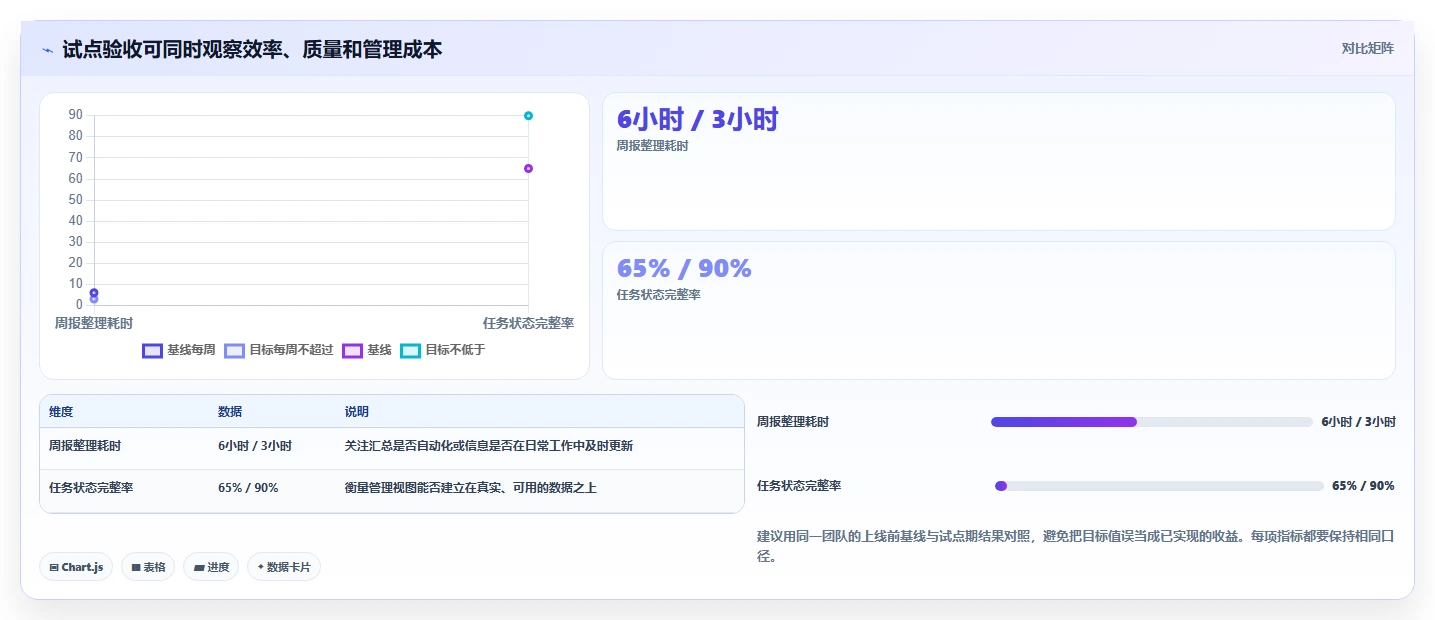Click the 6小时 / 3小时 card heading

697,120
